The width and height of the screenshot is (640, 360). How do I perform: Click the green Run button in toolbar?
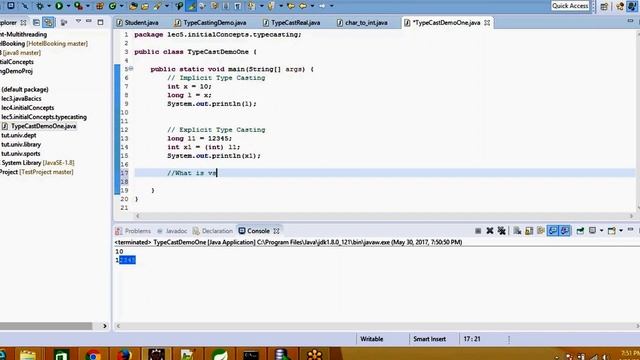point(59,6)
